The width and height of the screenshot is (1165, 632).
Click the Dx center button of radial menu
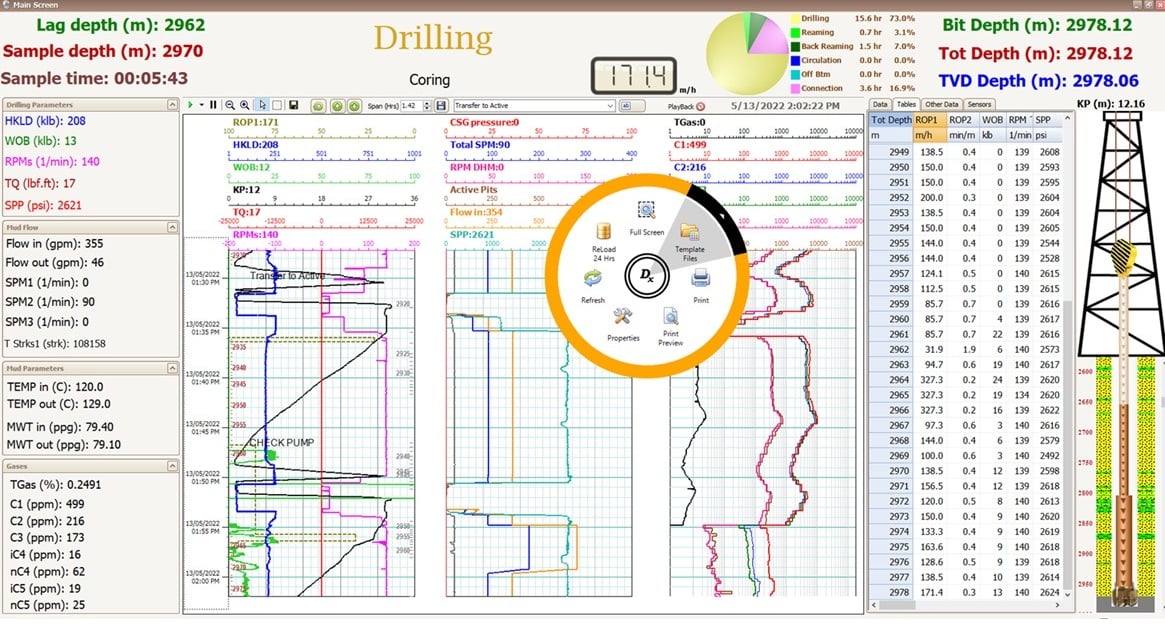point(646,276)
